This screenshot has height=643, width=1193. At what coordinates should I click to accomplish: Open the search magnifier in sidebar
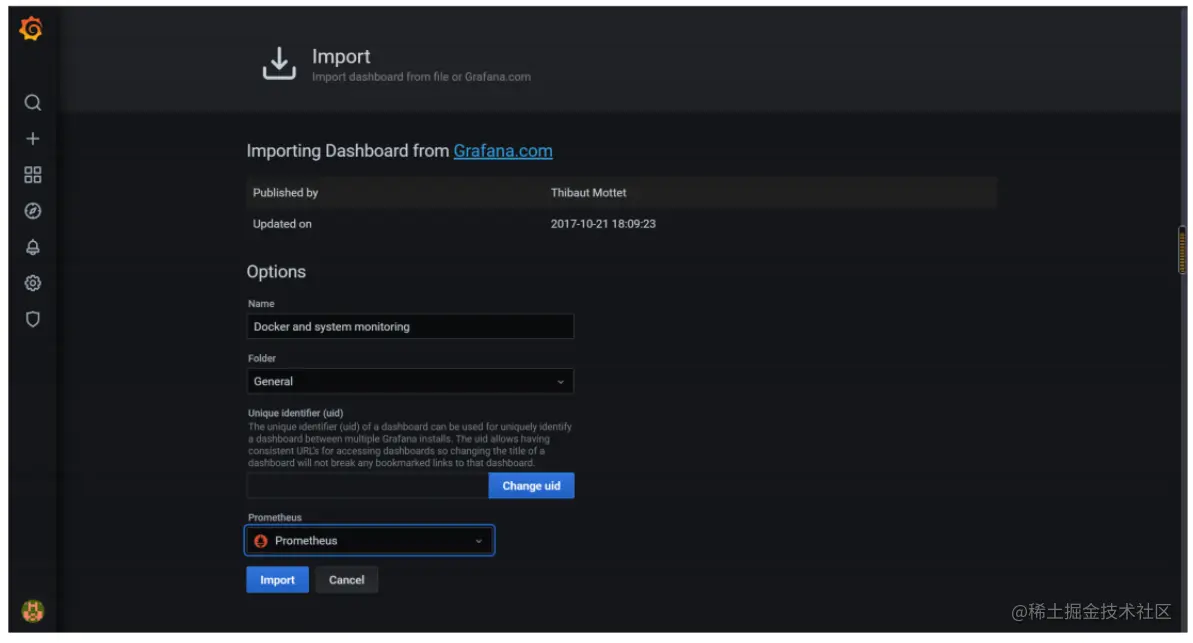pos(33,103)
